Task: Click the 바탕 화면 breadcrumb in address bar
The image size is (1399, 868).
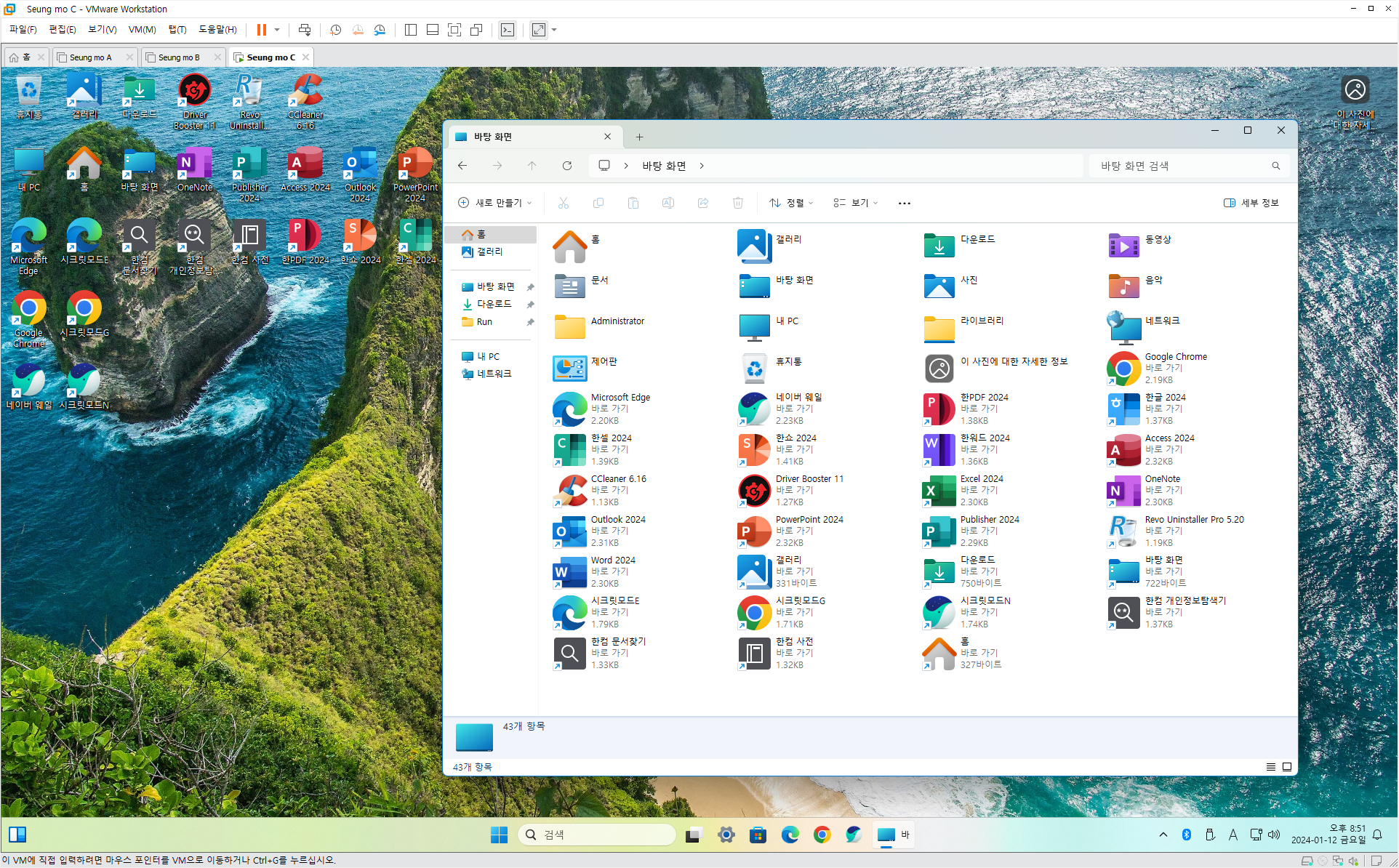Action: pos(663,166)
